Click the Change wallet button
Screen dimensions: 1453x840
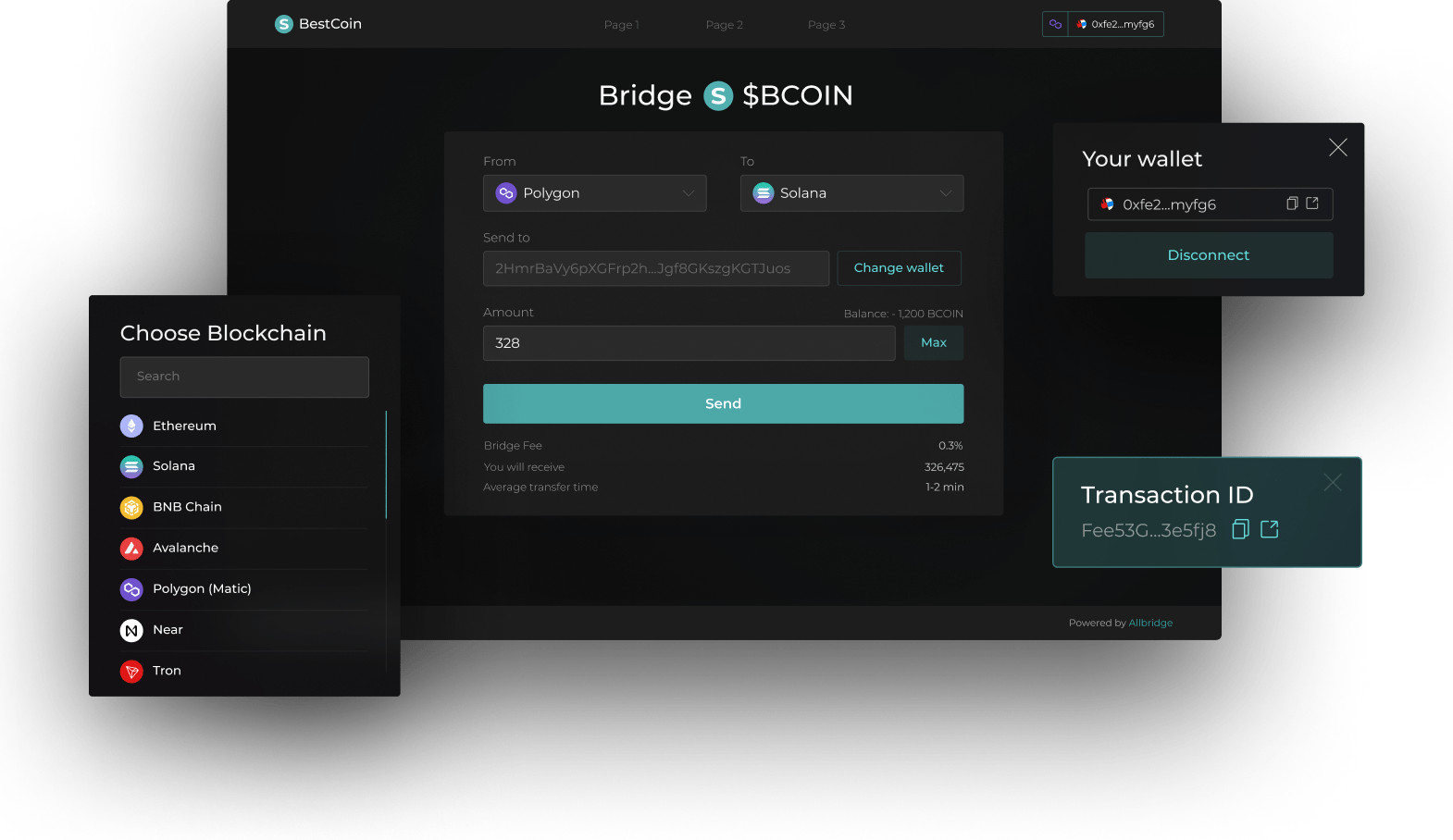[x=899, y=268]
